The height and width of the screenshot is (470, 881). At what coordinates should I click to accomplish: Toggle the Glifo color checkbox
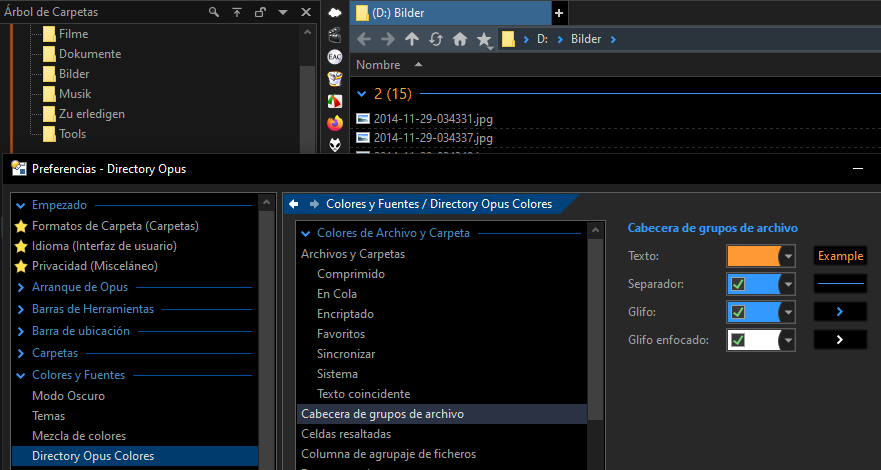738,312
